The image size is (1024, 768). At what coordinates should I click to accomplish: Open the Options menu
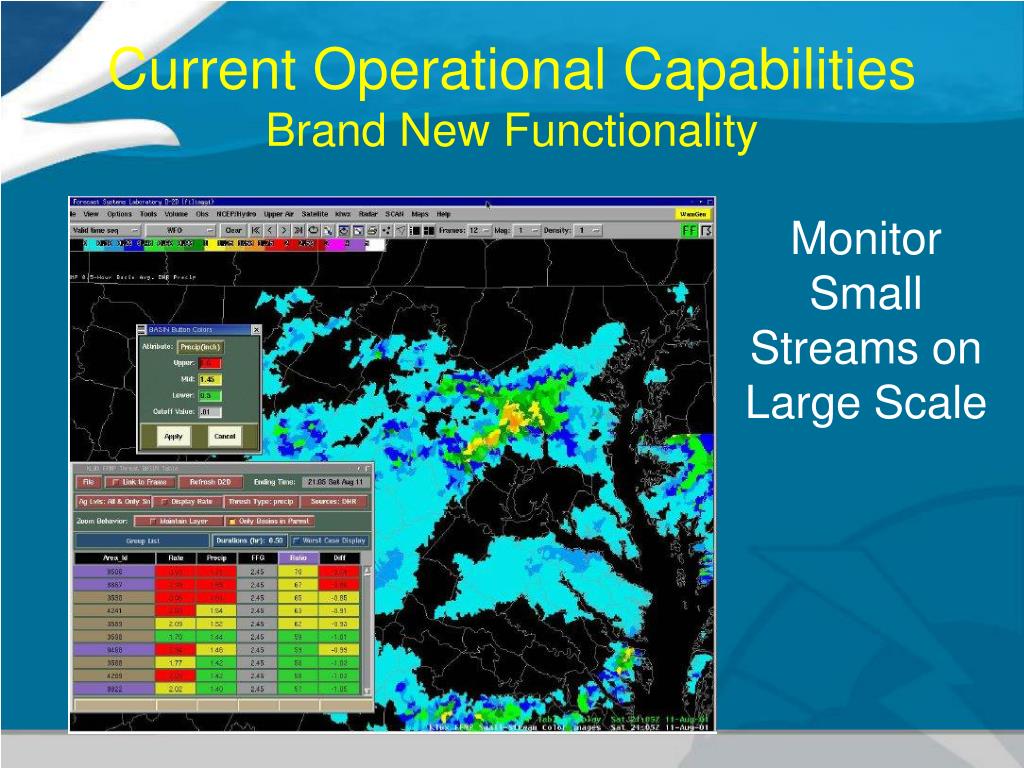120,214
